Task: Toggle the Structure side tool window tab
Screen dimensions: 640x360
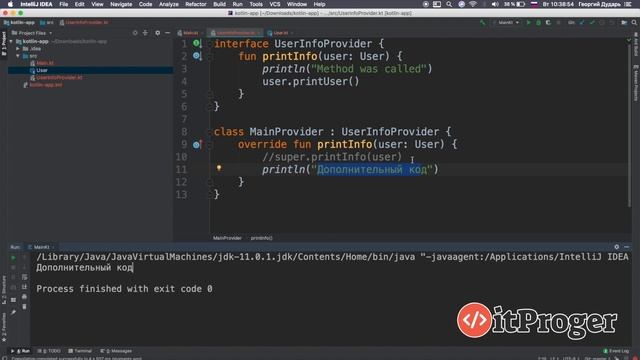Action: coord(4,290)
